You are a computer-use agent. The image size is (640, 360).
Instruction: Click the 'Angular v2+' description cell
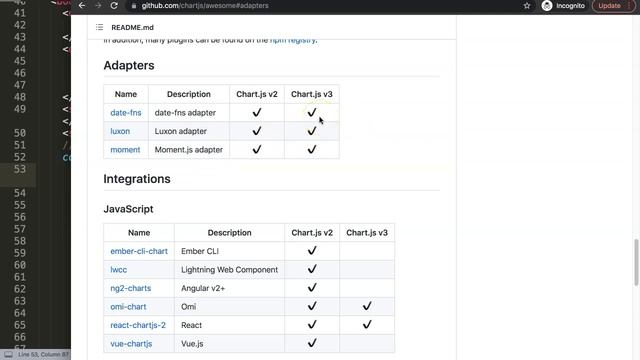(x=229, y=288)
